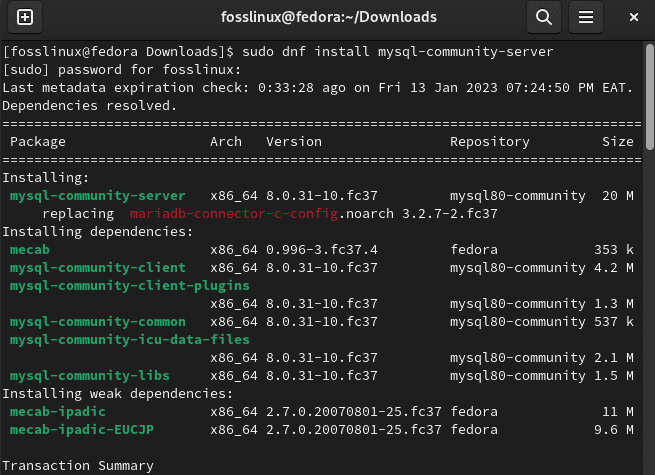The height and width of the screenshot is (475, 655).
Task: Click the window title fosslinux@fedora:~/Downloads
Action: pyautogui.click(x=329, y=17)
